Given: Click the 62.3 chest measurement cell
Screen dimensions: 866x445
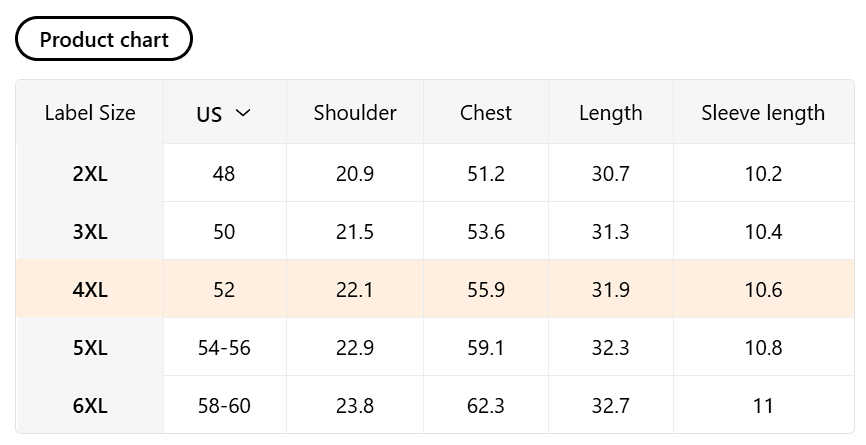Looking at the screenshot, I should click(486, 406).
